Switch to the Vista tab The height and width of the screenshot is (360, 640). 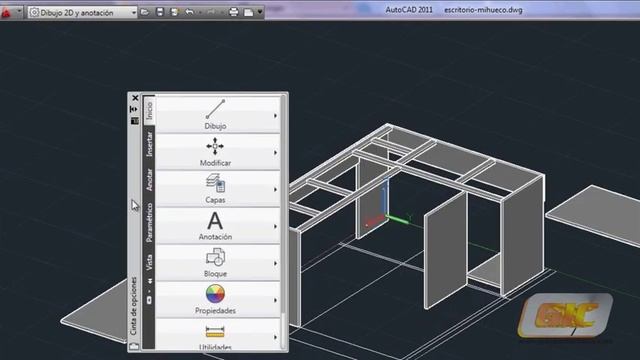point(149,262)
